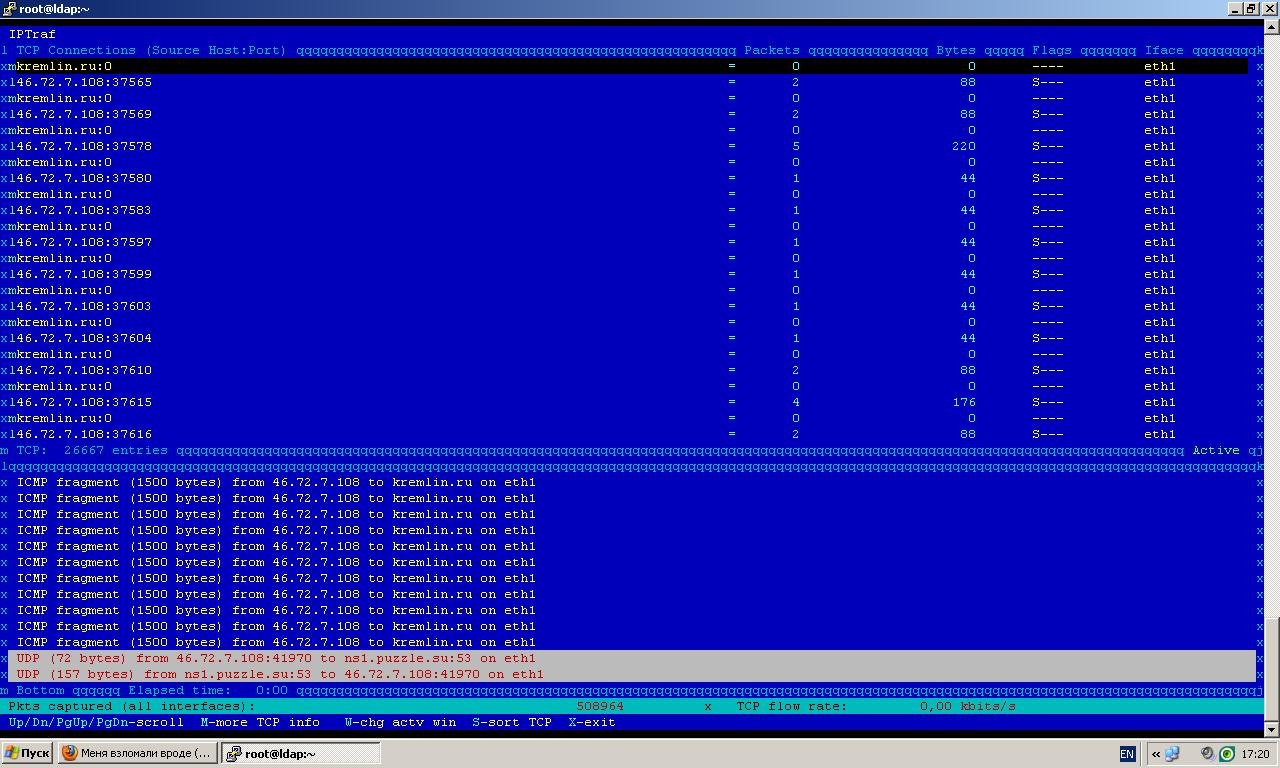Restore down the PuTTY window

pyautogui.click(x=1252, y=9)
